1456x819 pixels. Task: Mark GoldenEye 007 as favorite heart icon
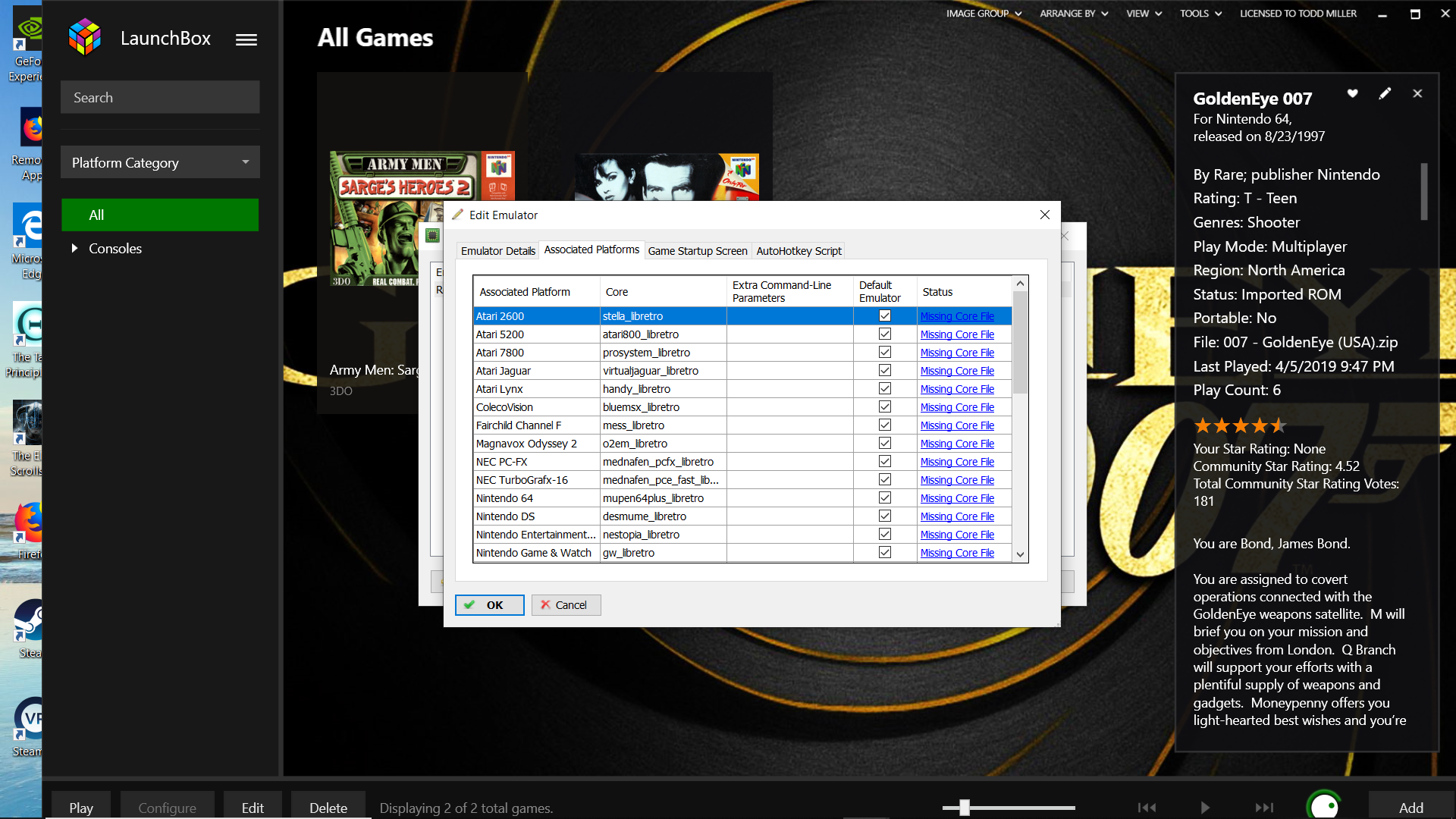pyautogui.click(x=1352, y=93)
